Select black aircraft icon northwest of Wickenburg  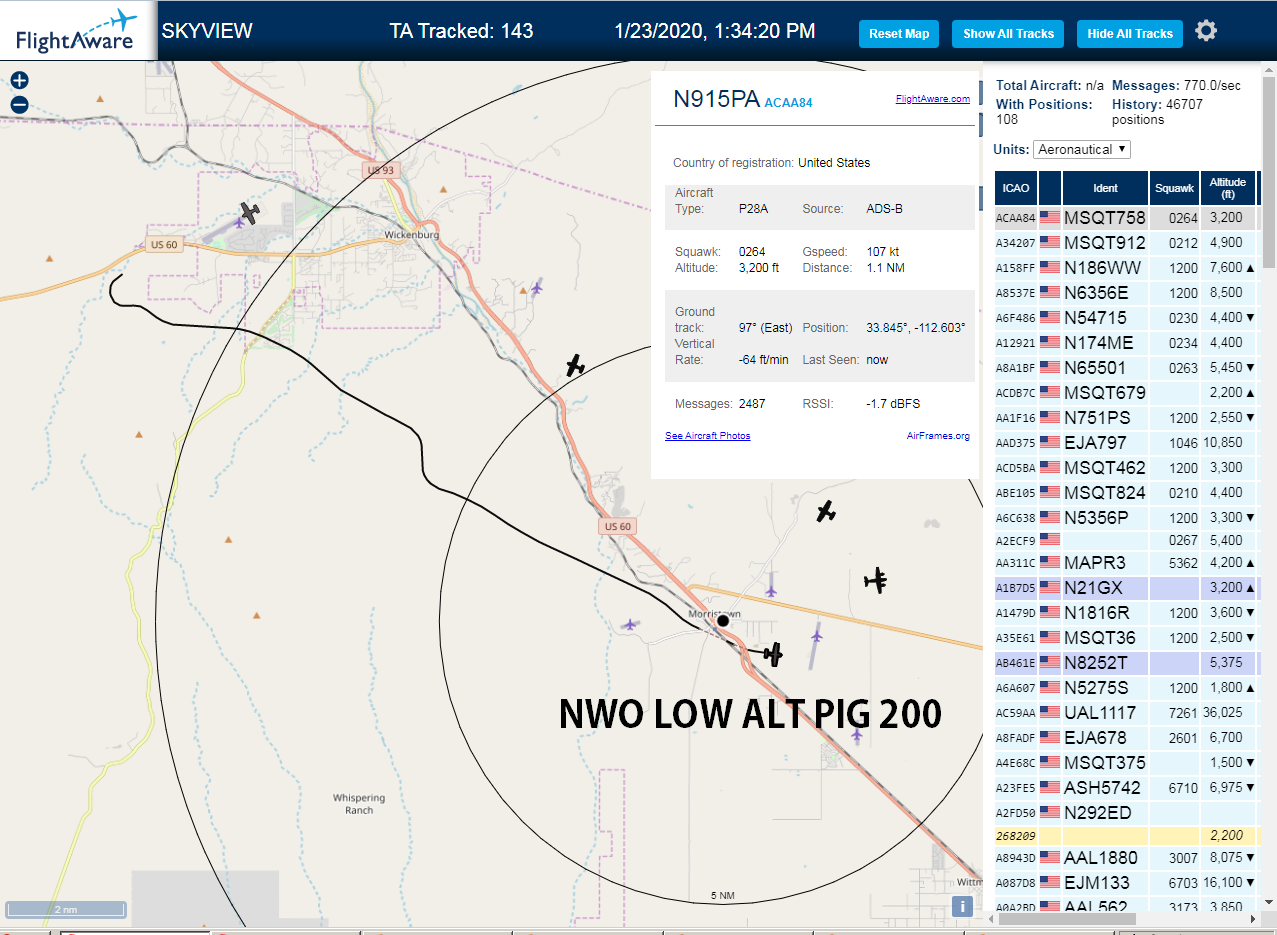pos(249,212)
